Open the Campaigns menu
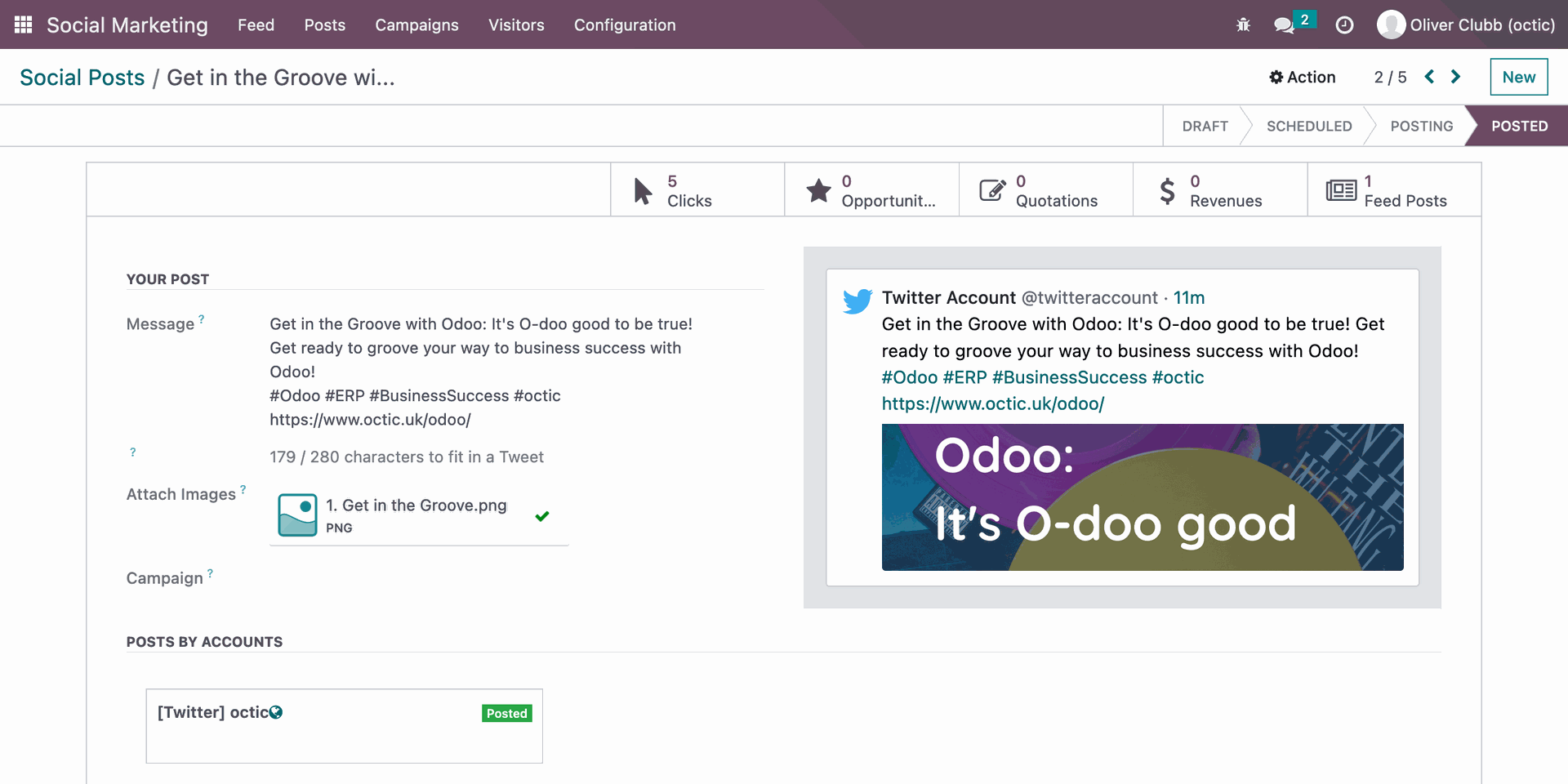This screenshot has width=1568, height=784. click(416, 24)
